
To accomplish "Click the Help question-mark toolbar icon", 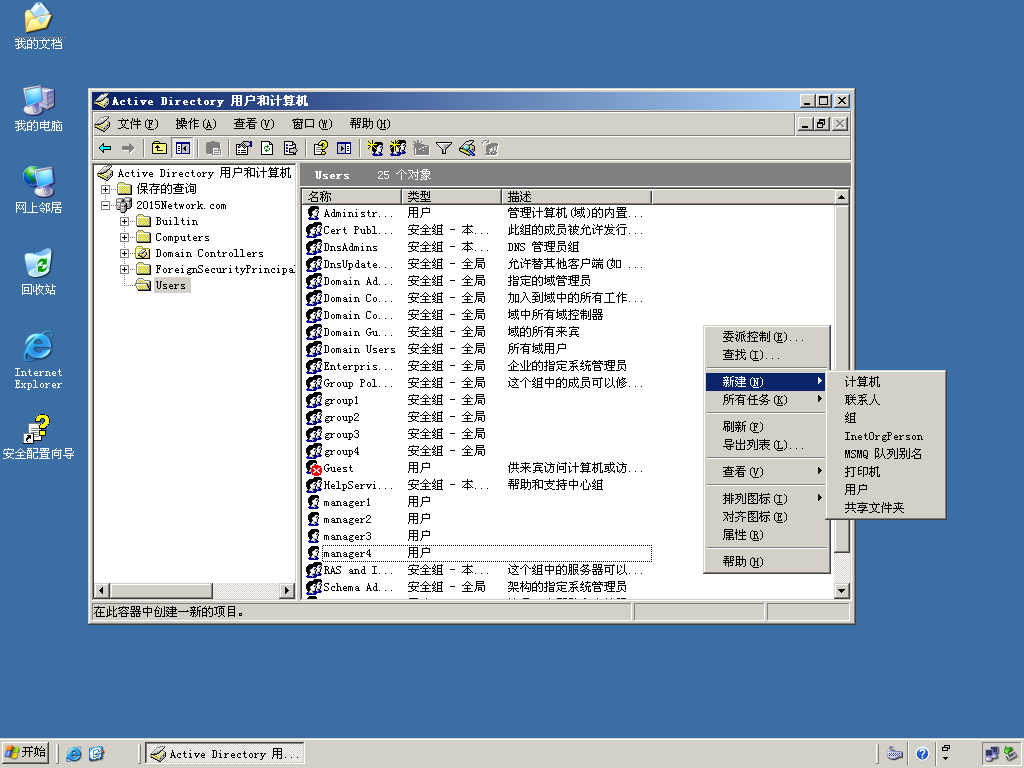I will click(320, 148).
